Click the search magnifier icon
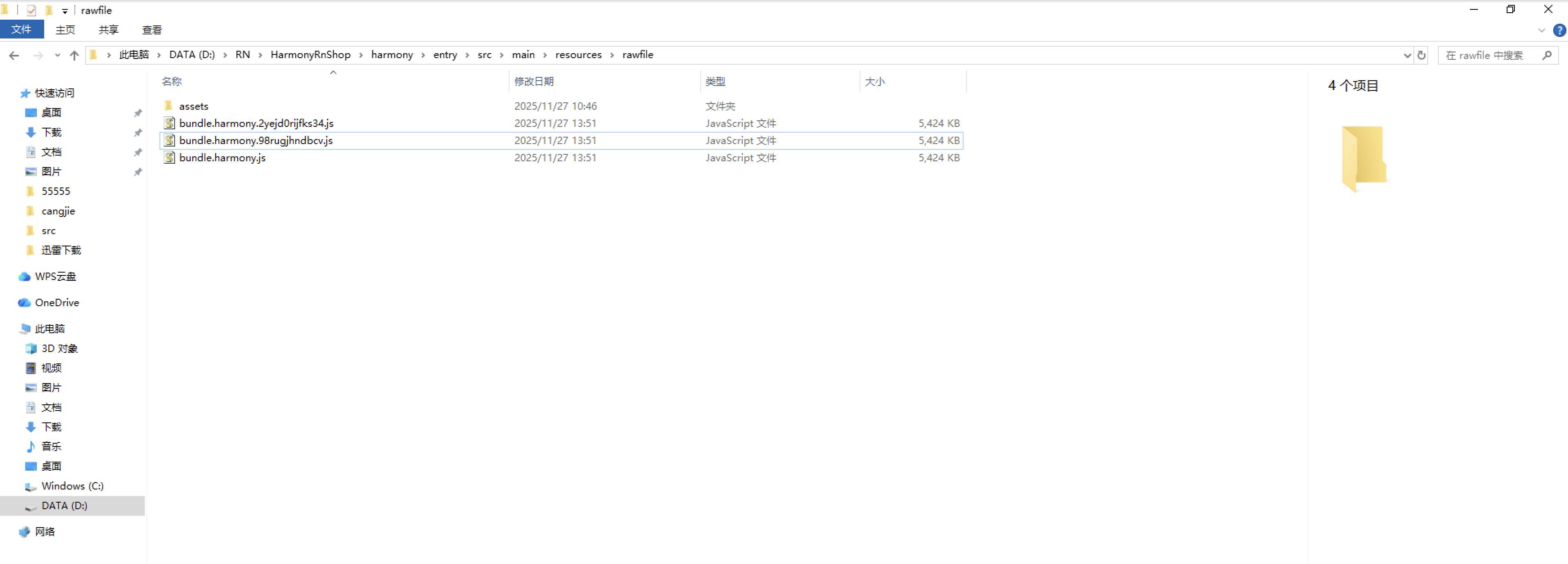The width and height of the screenshot is (1568, 564). tap(1547, 55)
